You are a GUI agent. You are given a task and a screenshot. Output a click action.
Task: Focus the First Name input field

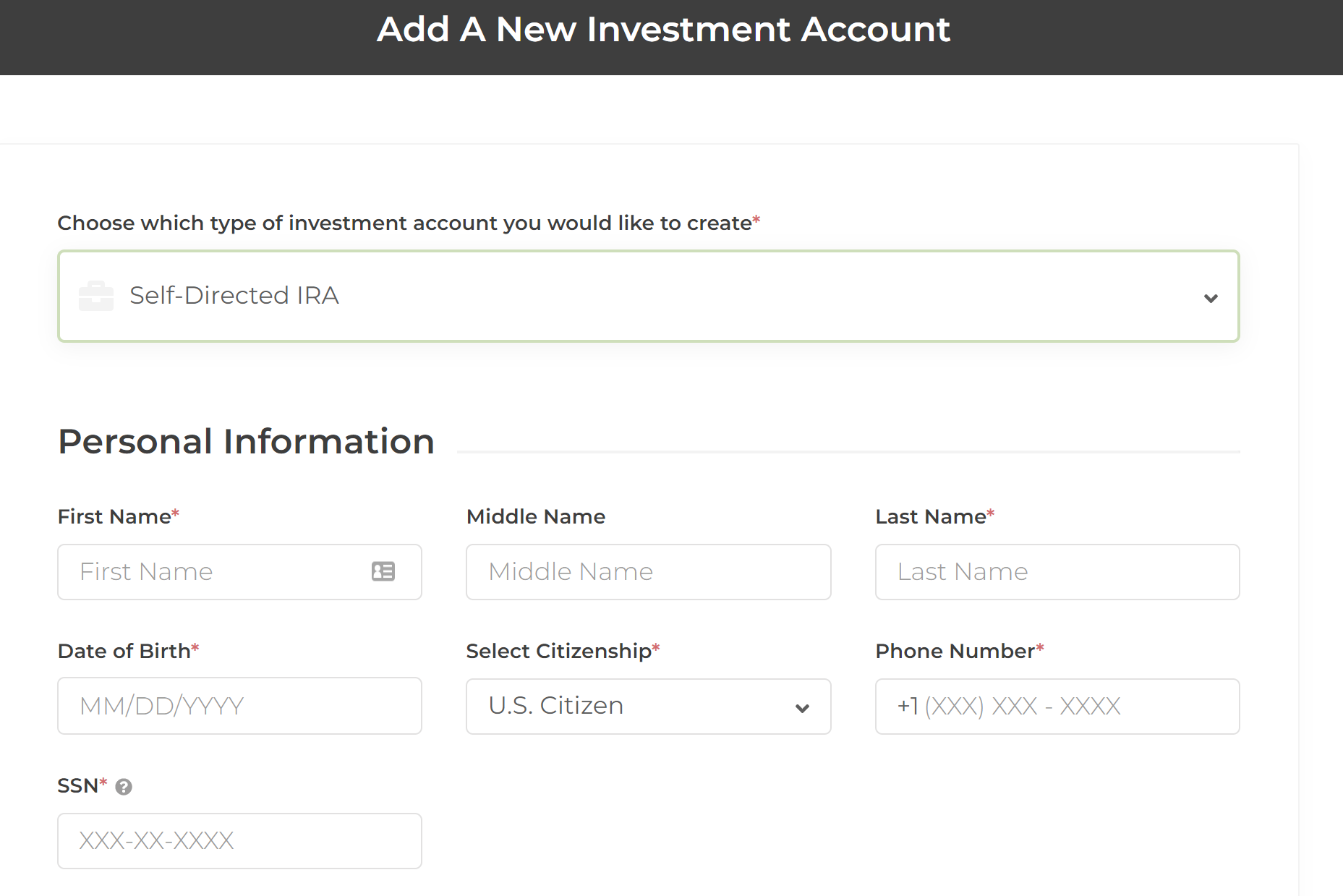217,571
